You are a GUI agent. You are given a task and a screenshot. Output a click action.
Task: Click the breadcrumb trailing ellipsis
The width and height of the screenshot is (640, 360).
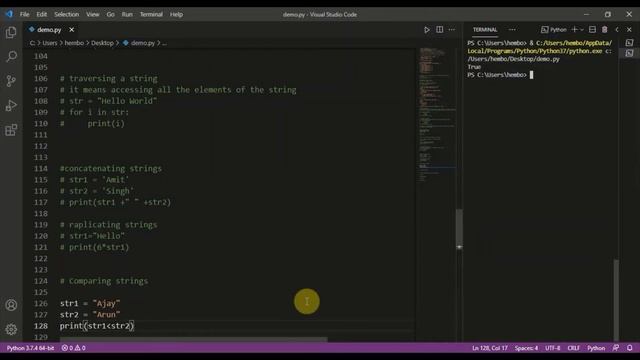tap(164, 43)
